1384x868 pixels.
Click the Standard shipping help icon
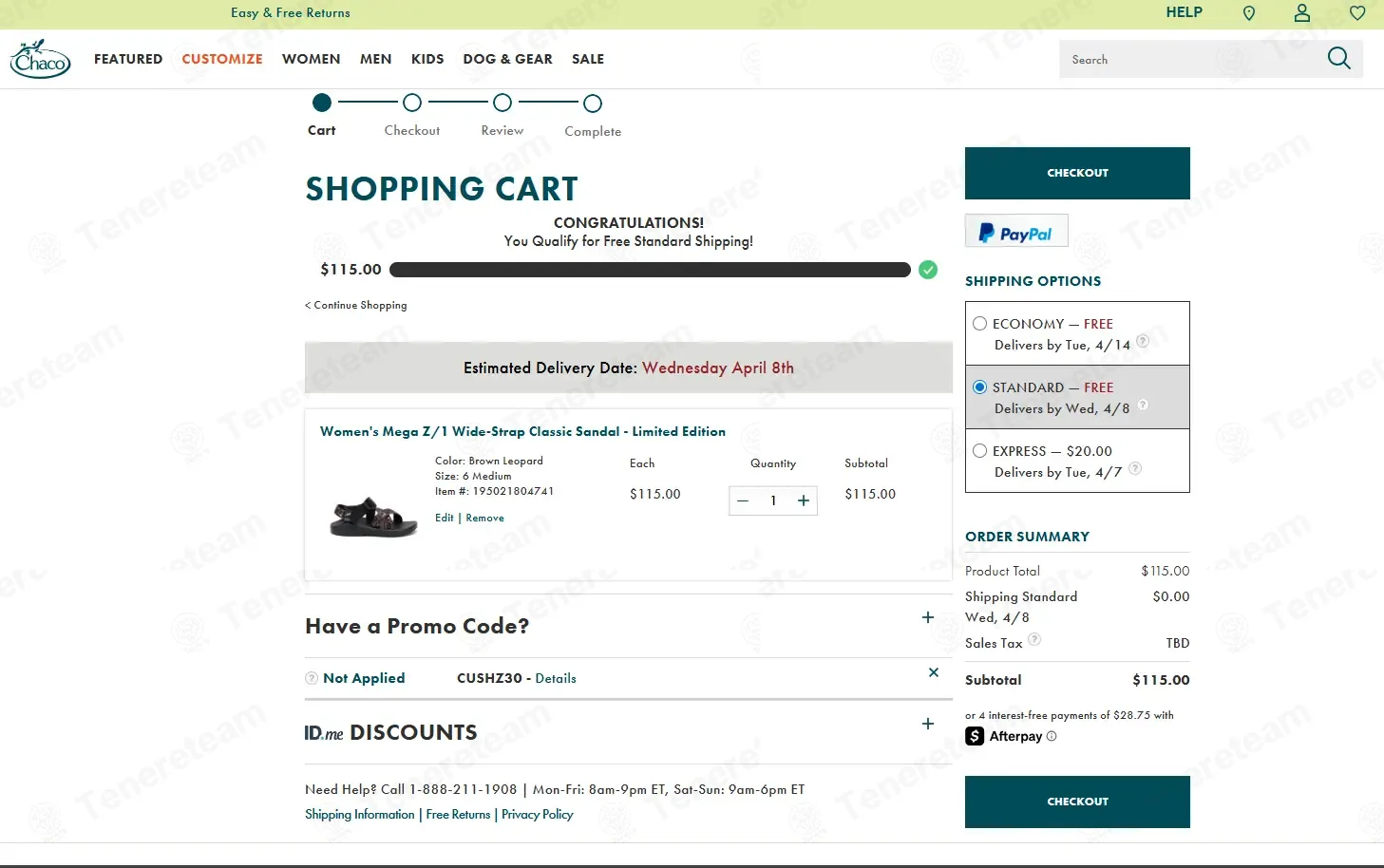click(1143, 405)
